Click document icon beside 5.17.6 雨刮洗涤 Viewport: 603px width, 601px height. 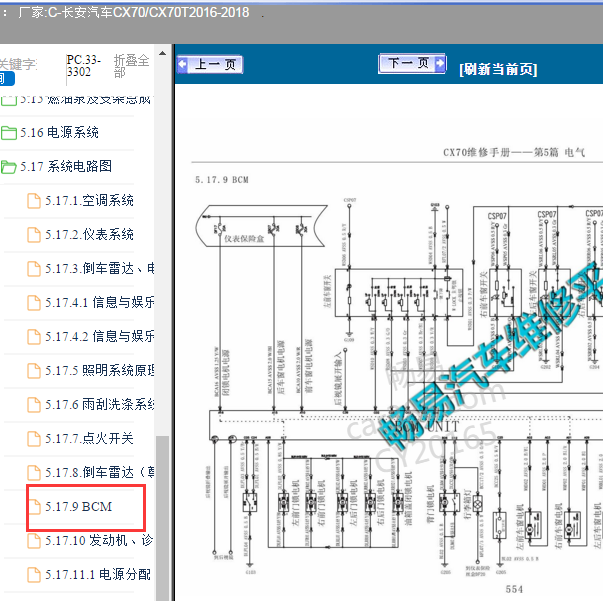(34, 405)
